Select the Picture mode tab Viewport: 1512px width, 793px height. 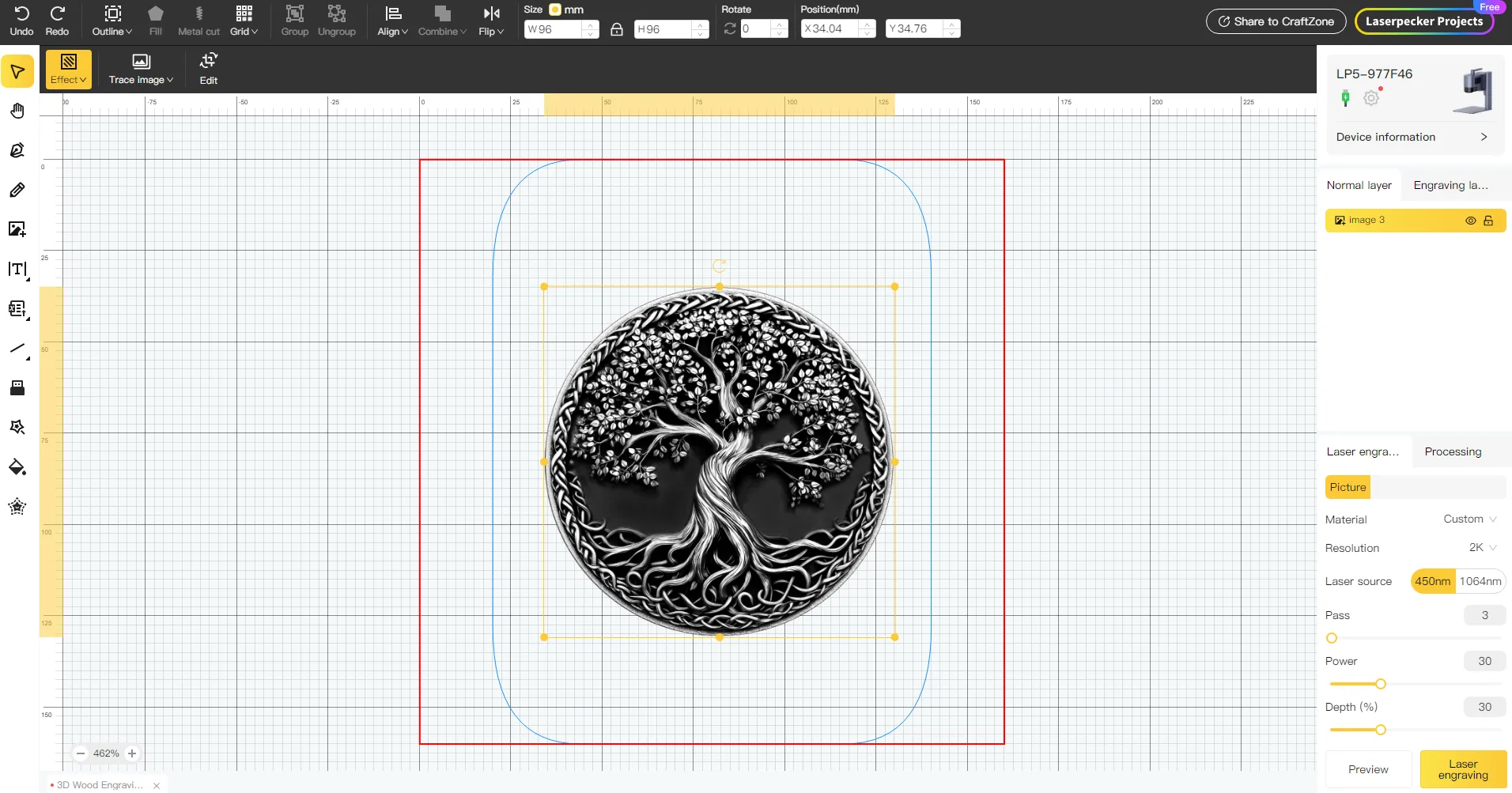1348,487
